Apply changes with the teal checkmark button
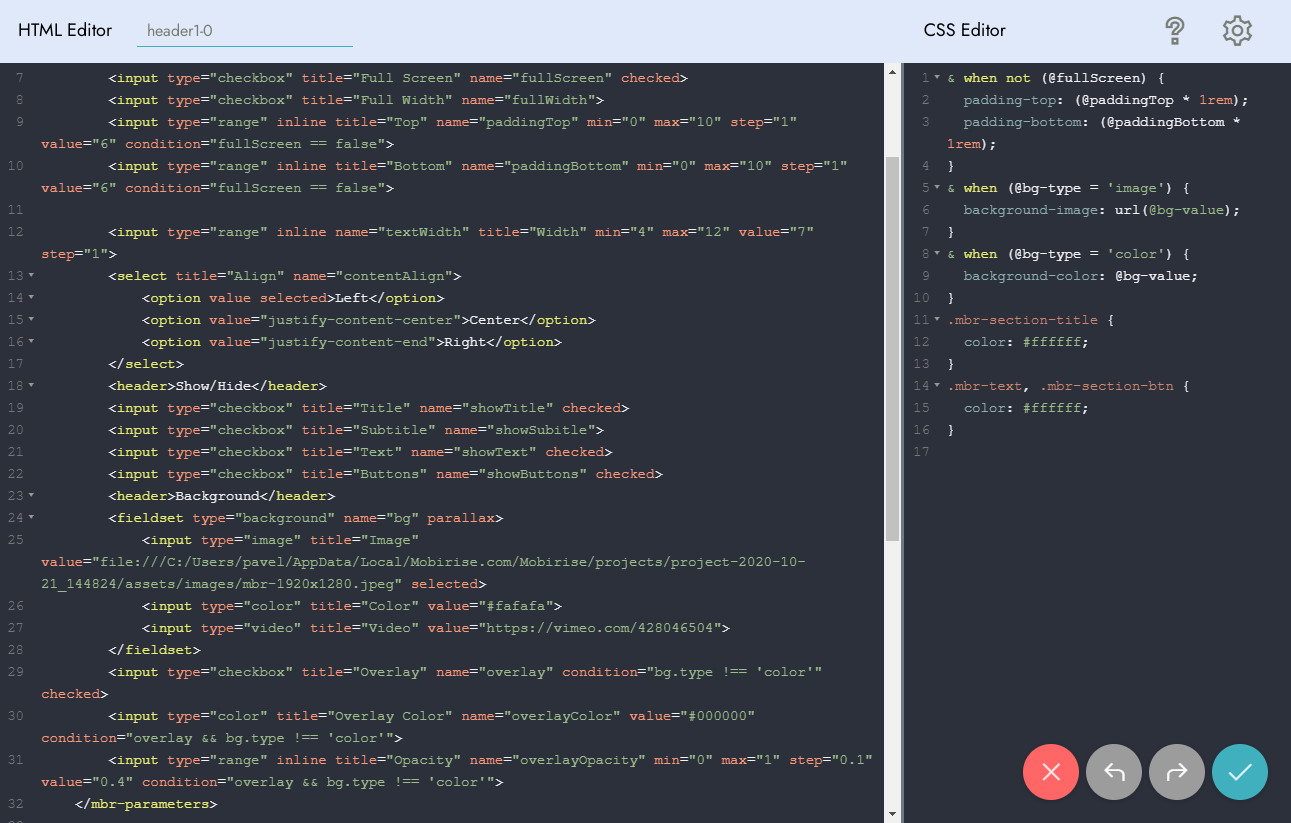This screenshot has width=1291, height=823. point(1240,772)
